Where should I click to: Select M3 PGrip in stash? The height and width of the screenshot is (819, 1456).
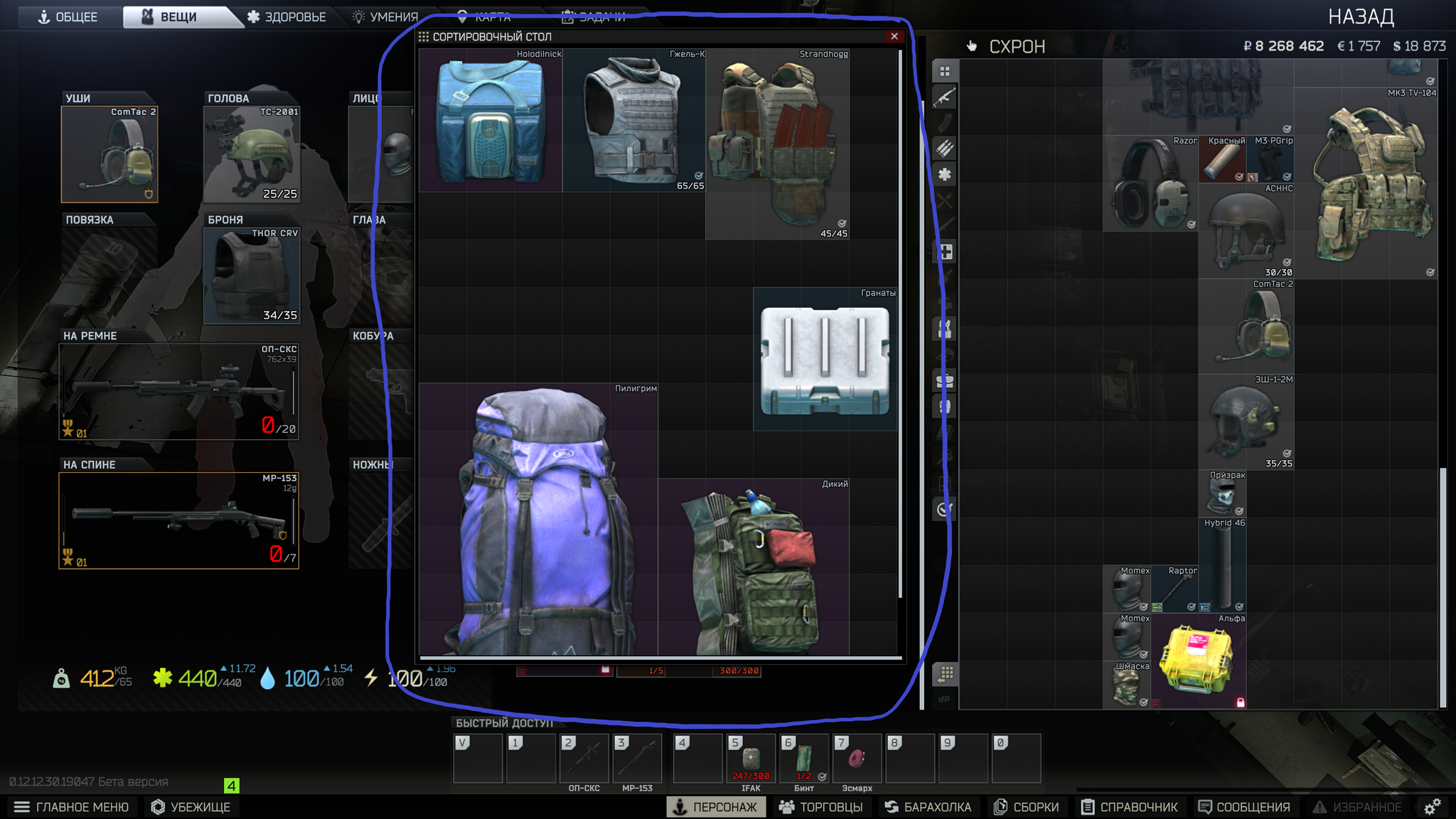pyautogui.click(x=1270, y=159)
